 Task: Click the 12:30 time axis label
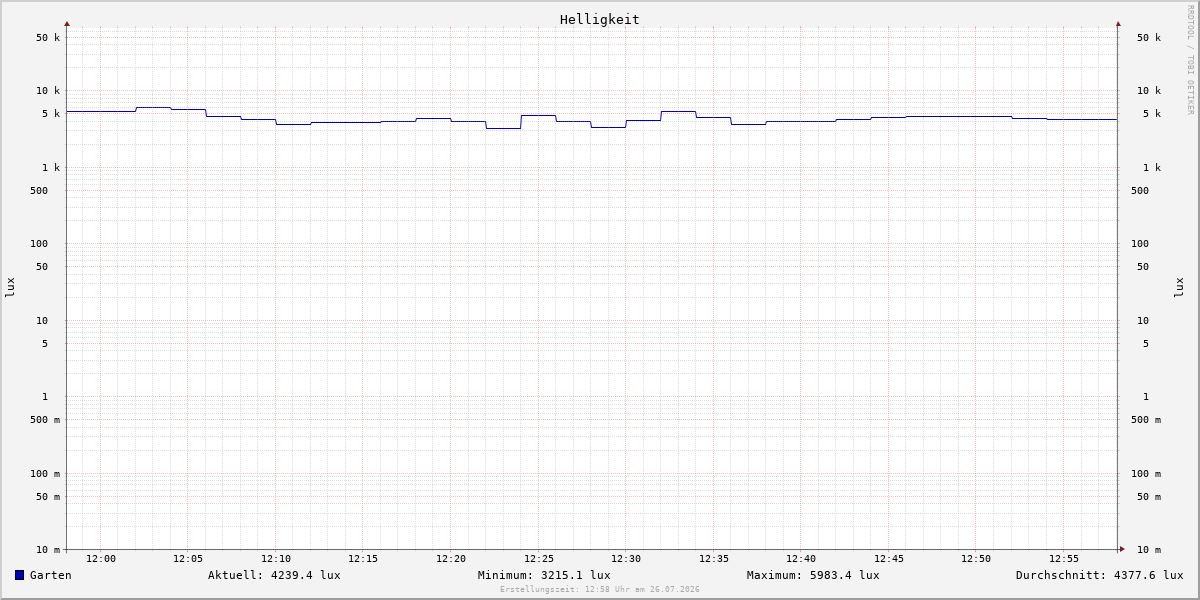click(626, 559)
